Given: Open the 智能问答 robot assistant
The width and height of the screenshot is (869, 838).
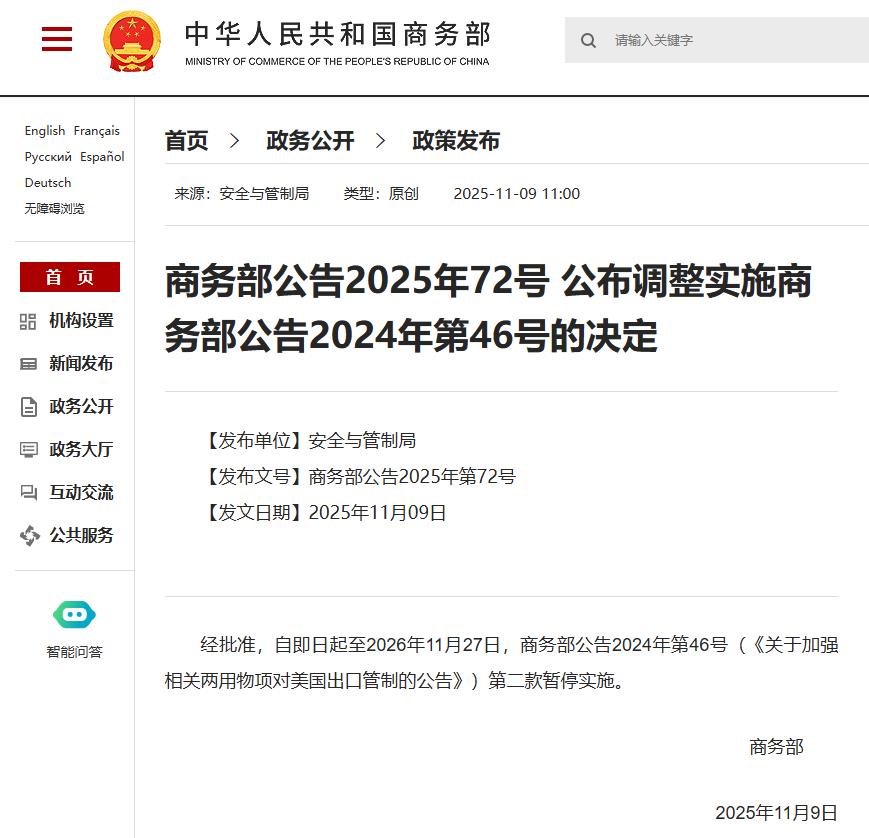Looking at the screenshot, I should click(x=74, y=615).
